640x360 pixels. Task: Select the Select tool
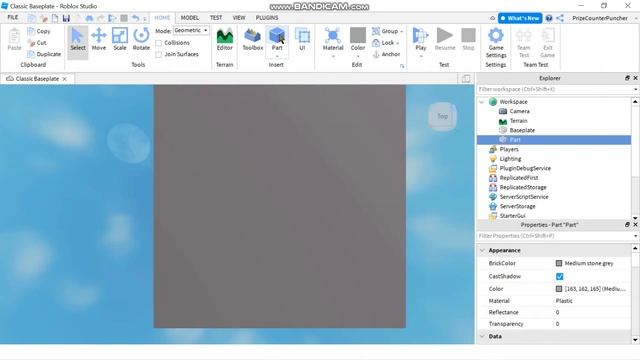tap(78, 39)
